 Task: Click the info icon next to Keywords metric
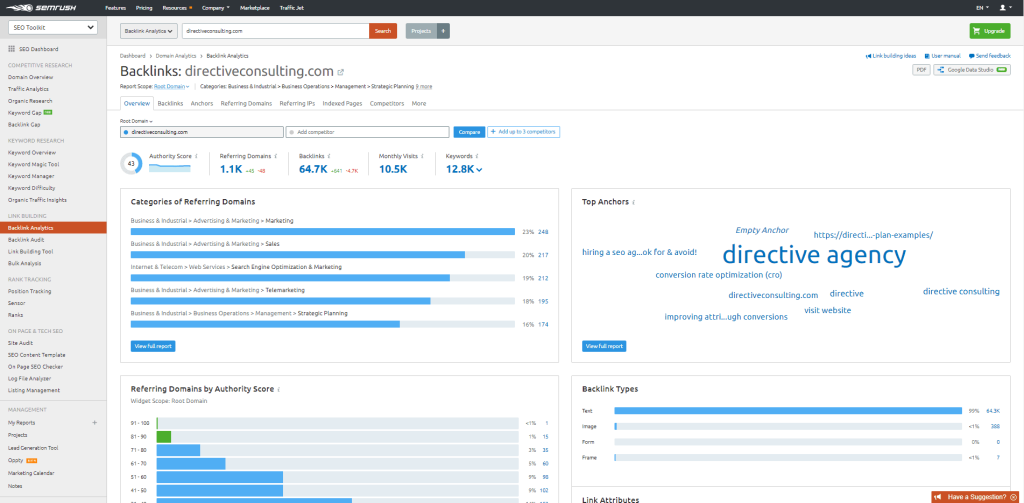477,157
